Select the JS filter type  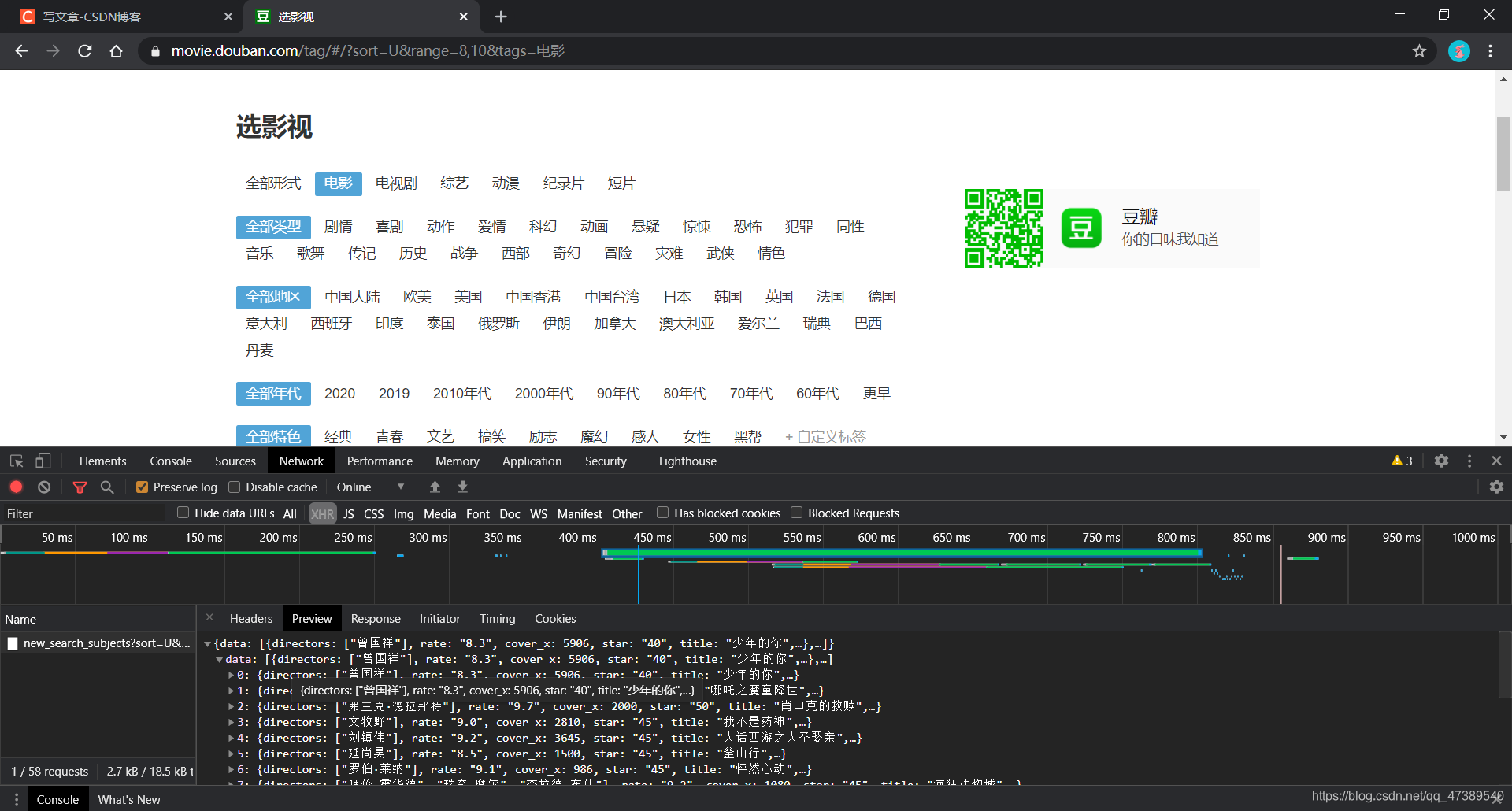tap(349, 514)
